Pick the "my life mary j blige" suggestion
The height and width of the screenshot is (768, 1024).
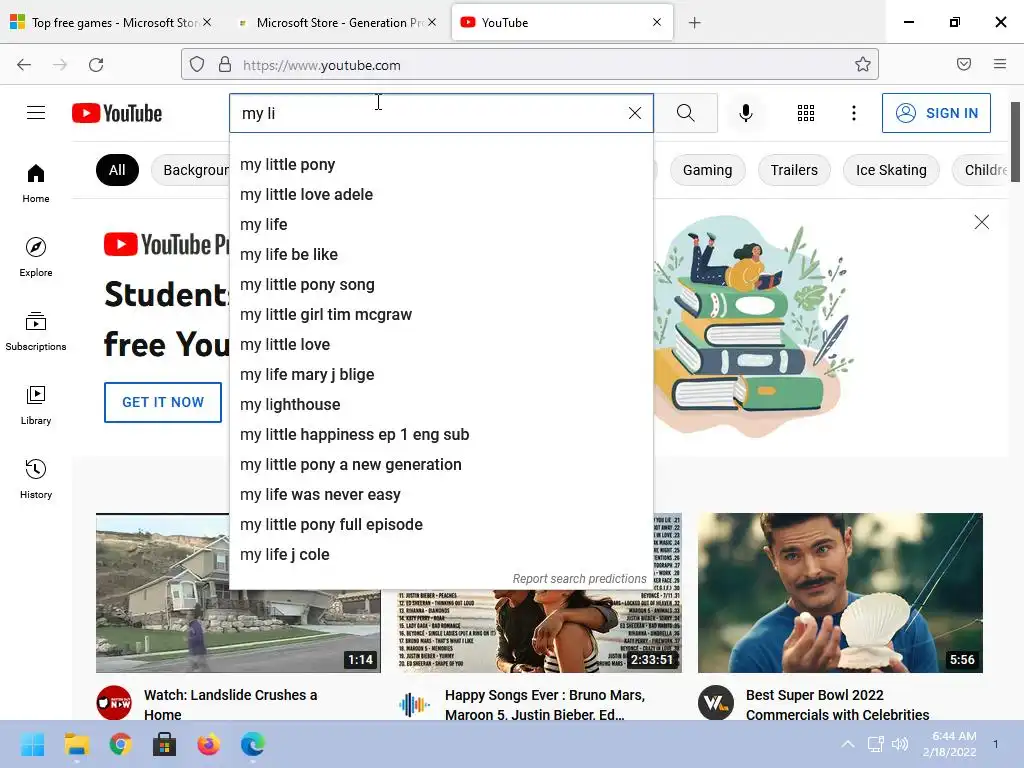441,375
